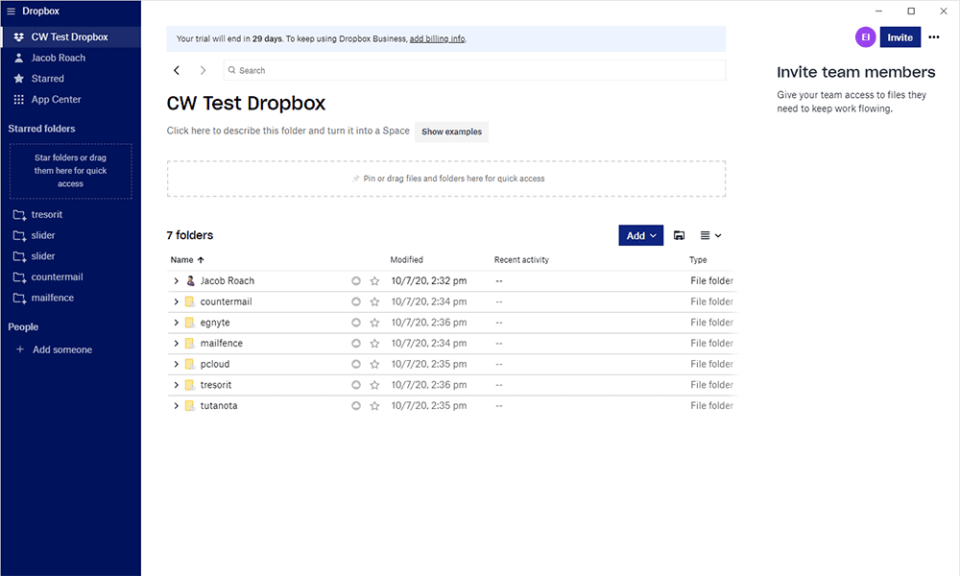
Task: Open the Add dropdown button
Action: coord(640,236)
